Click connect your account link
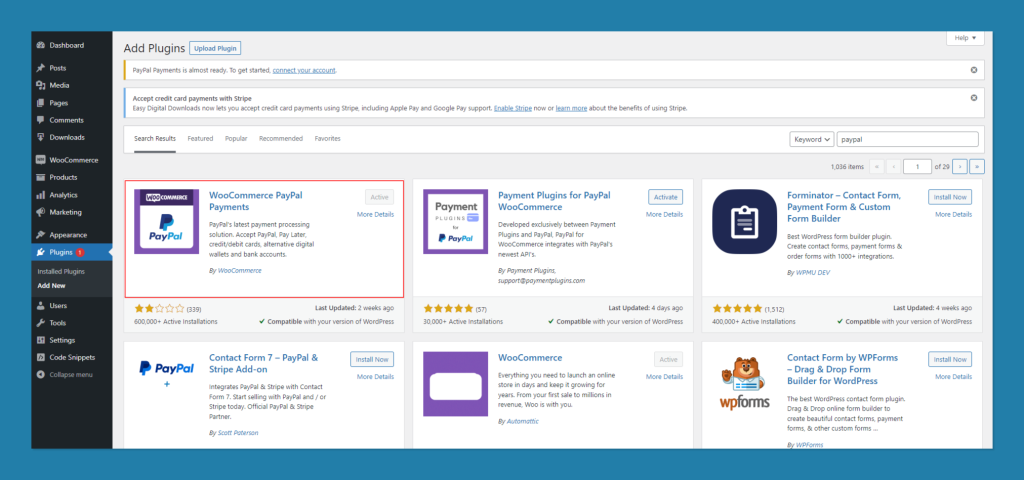This screenshot has height=480, width=1024. coord(304,70)
